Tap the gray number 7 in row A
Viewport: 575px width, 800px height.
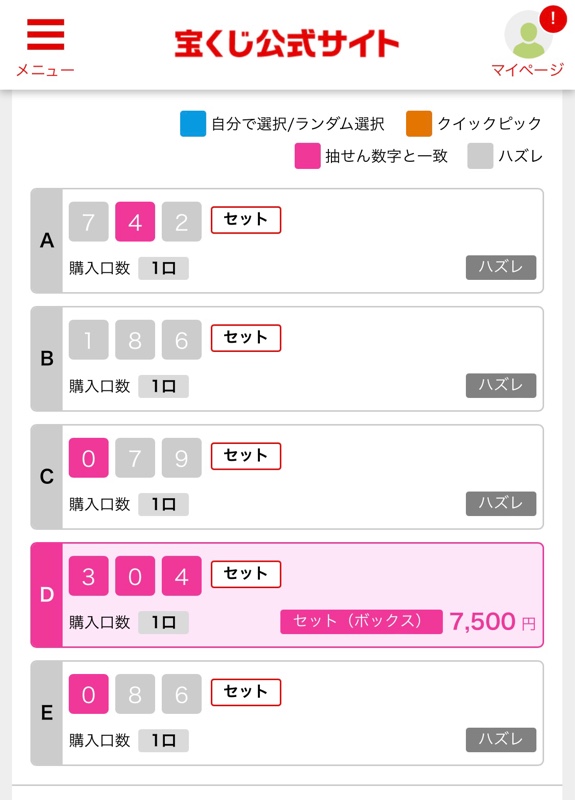(88, 221)
